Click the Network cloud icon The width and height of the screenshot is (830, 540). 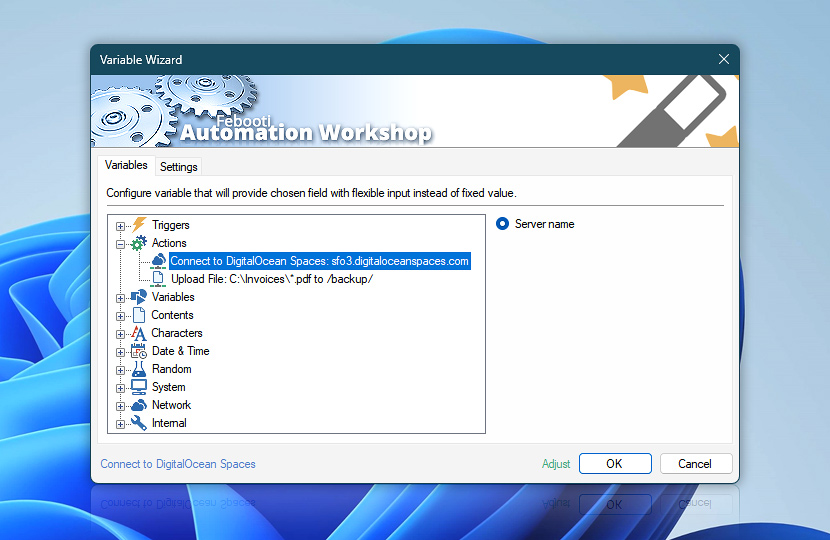pyautogui.click(x=139, y=405)
